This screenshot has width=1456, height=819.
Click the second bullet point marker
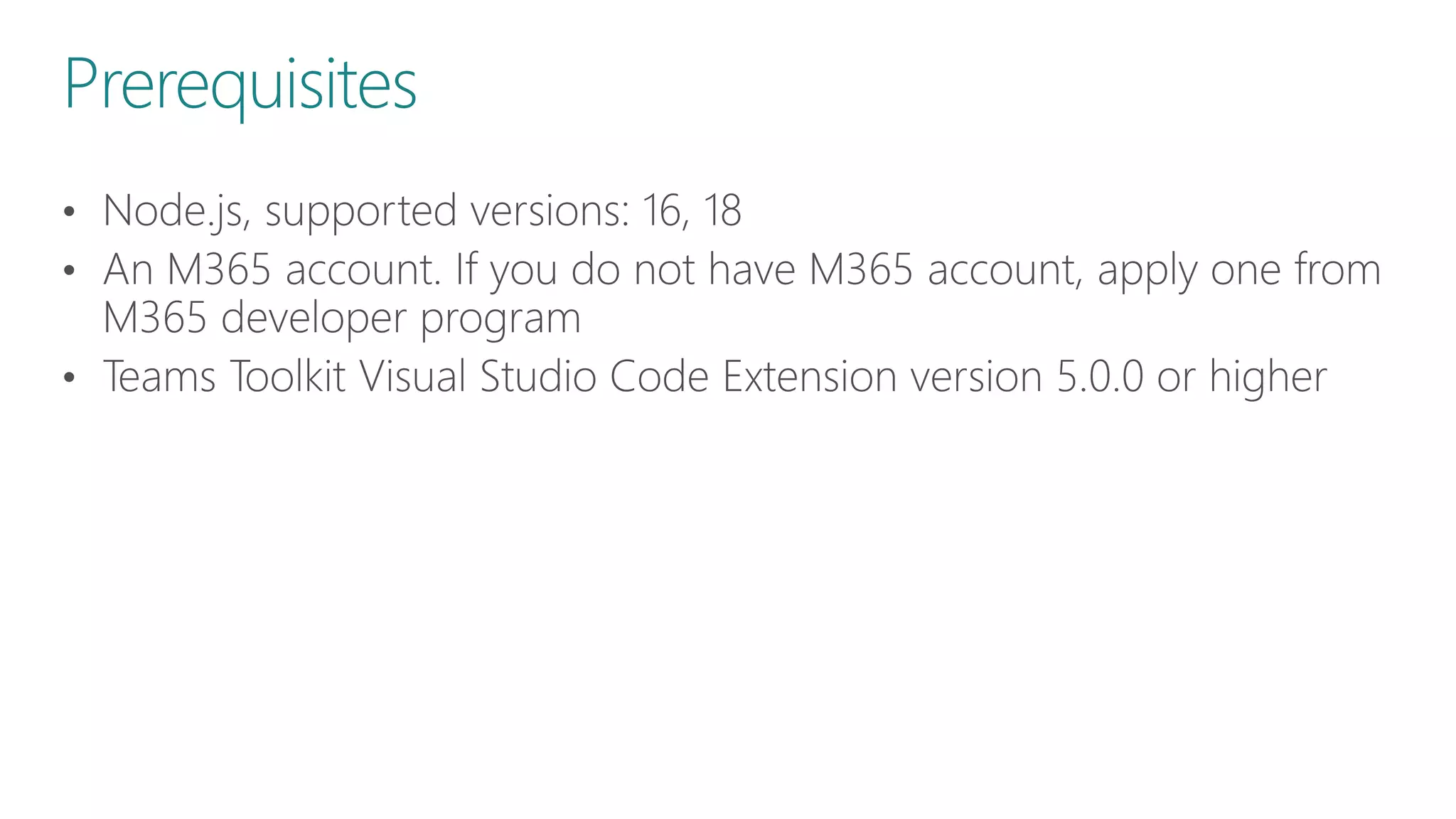point(69,271)
